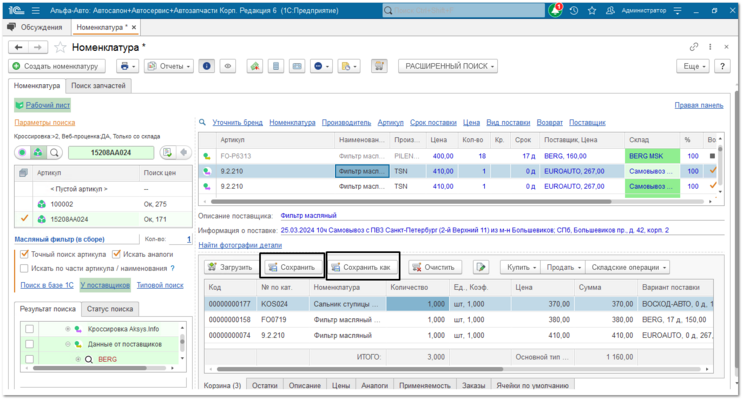Click the Кол-во quantity field

[x=181, y=239]
